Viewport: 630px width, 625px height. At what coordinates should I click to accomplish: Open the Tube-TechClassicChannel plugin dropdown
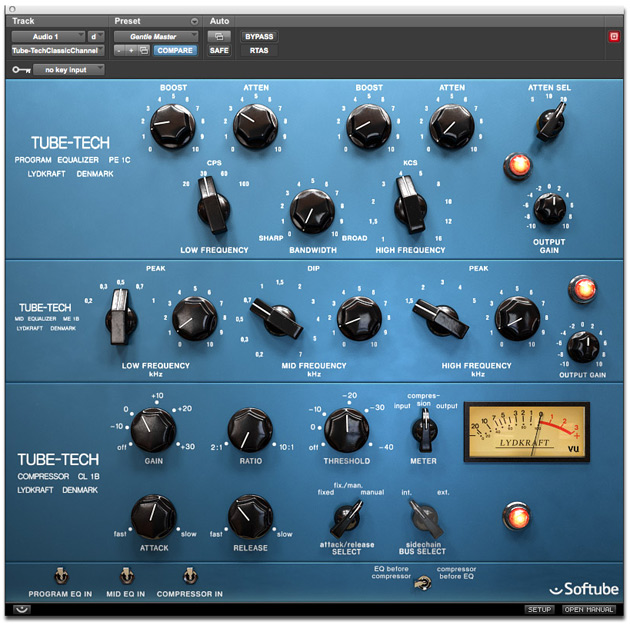(x=58, y=51)
